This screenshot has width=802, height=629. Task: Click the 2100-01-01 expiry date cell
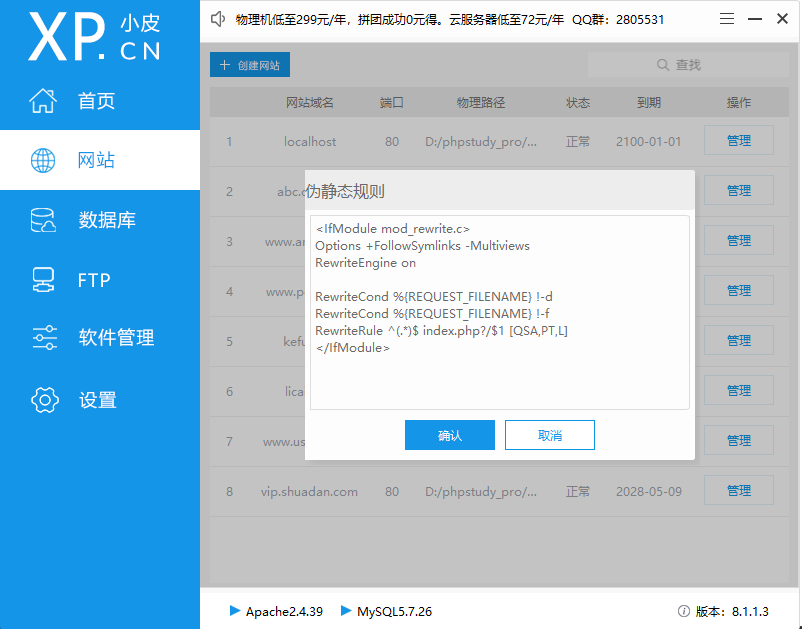coord(649,142)
